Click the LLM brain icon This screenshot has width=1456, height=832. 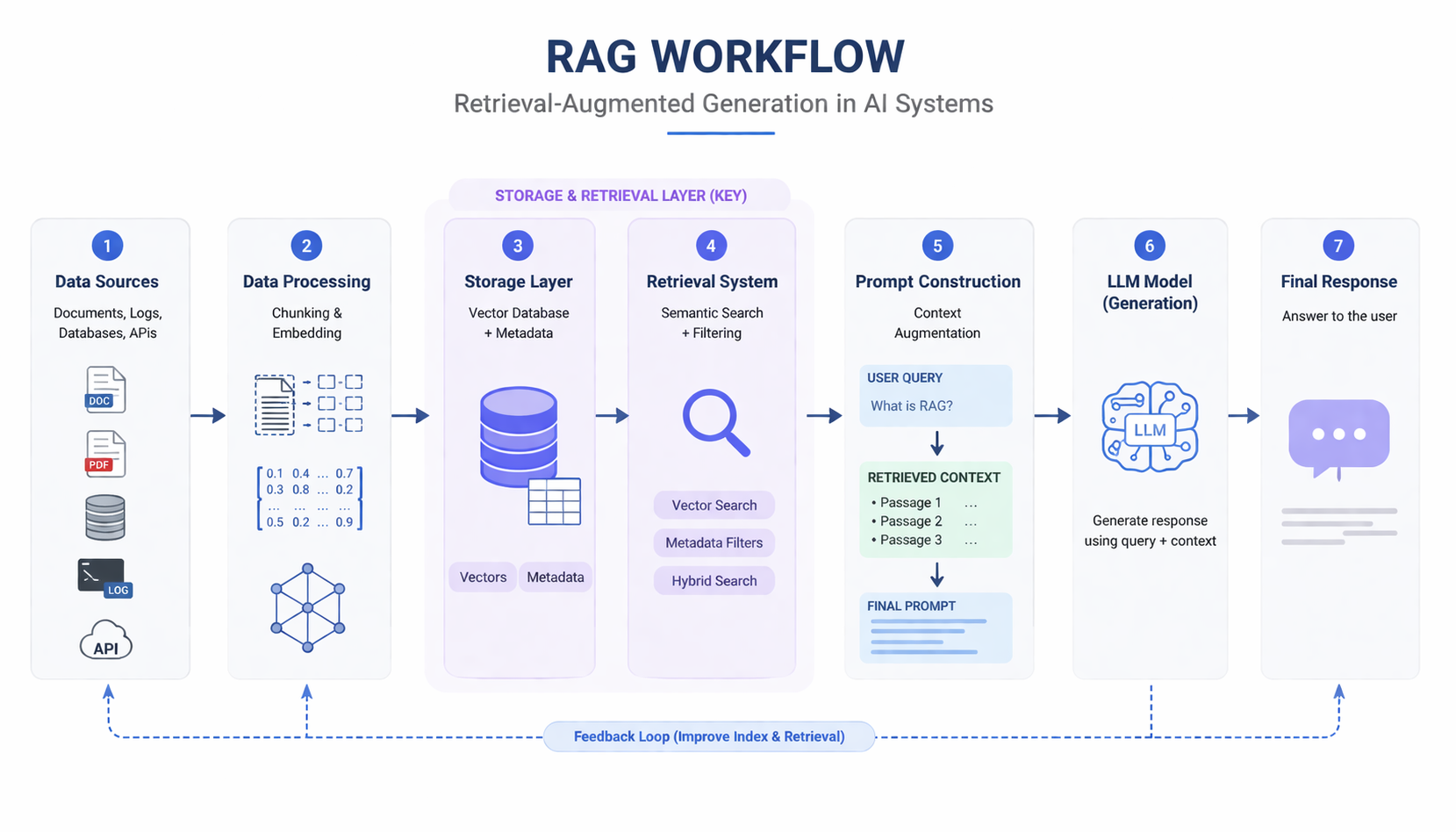point(1150,427)
